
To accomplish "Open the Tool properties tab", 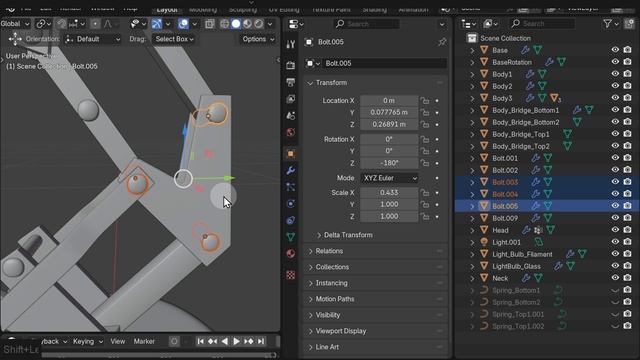I will click(291, 44).
